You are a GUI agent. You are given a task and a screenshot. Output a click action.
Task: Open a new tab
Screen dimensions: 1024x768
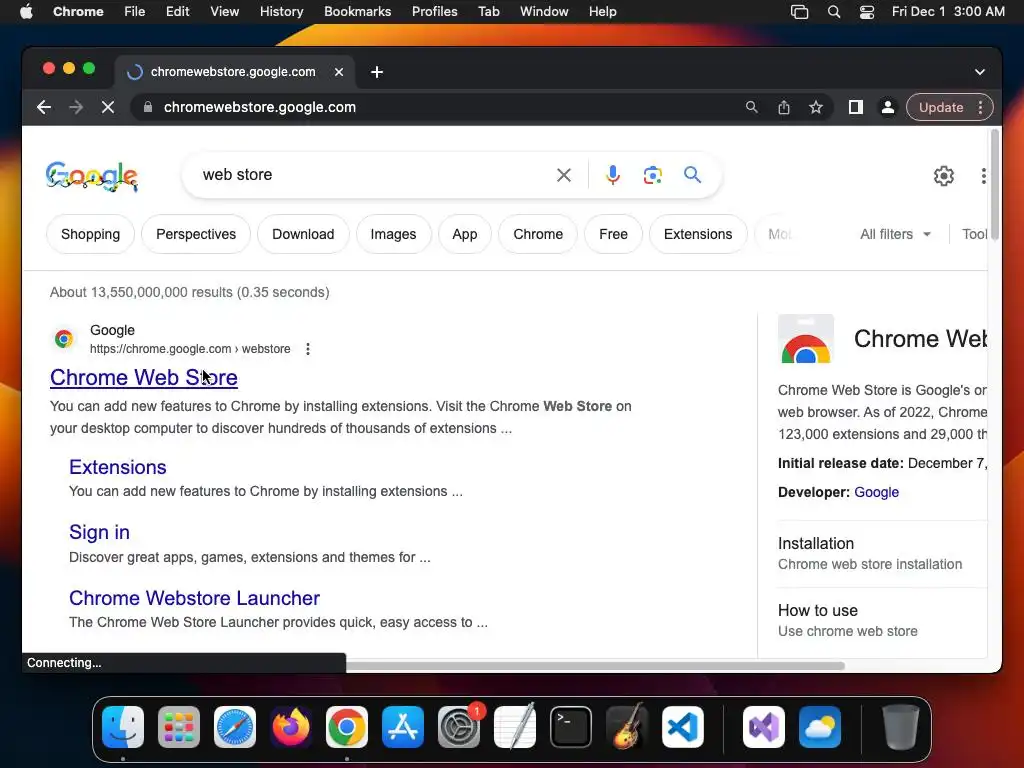pos(377,72)
